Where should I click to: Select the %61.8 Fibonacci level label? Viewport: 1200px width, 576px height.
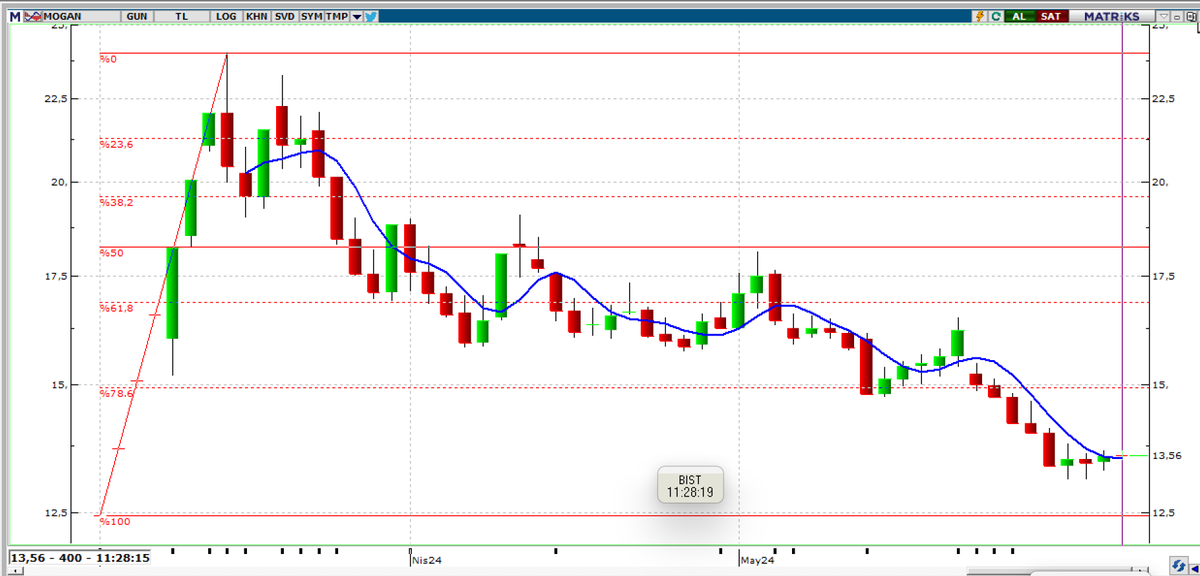pyautogui.click(x=117, y=308)
